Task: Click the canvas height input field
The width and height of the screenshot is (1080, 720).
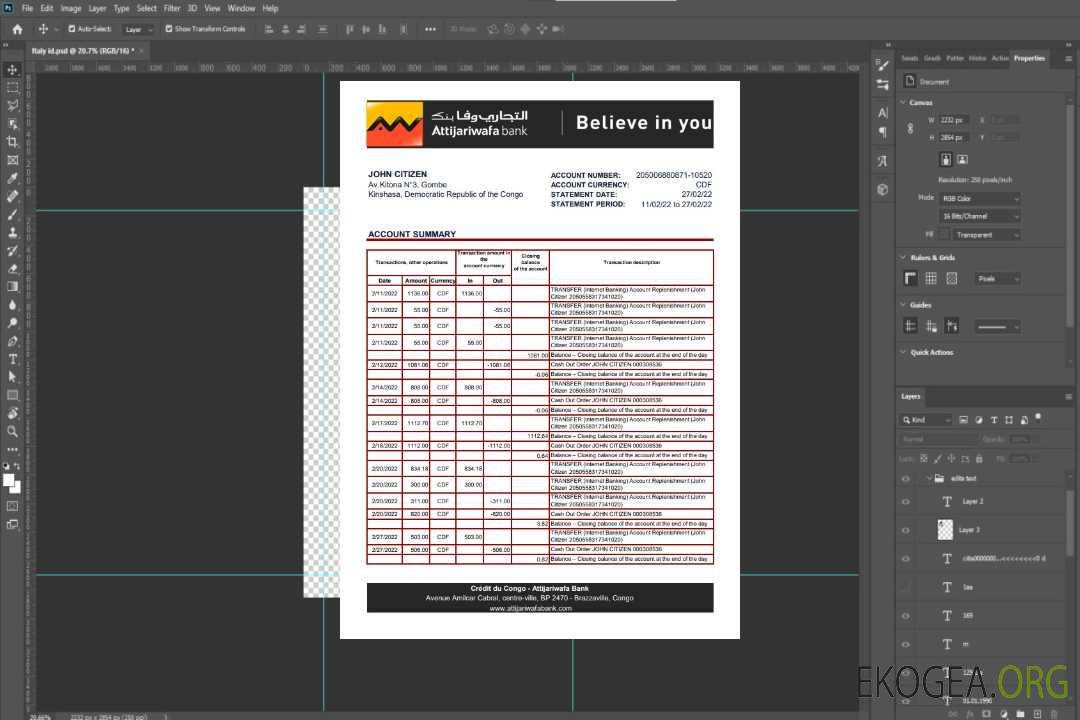Action: (953, 138)
